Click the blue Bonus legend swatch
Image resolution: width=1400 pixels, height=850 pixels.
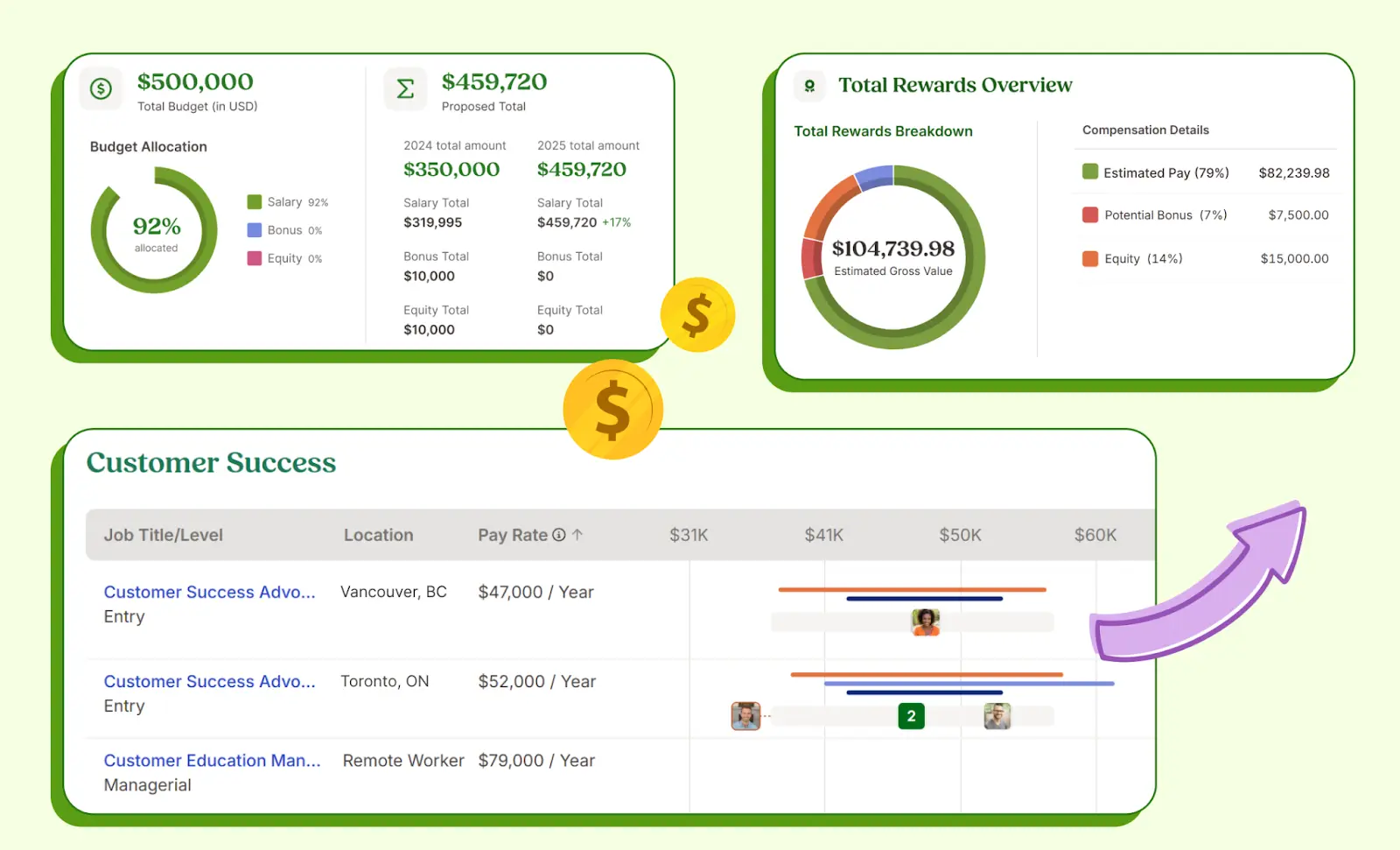coord(255,230)
